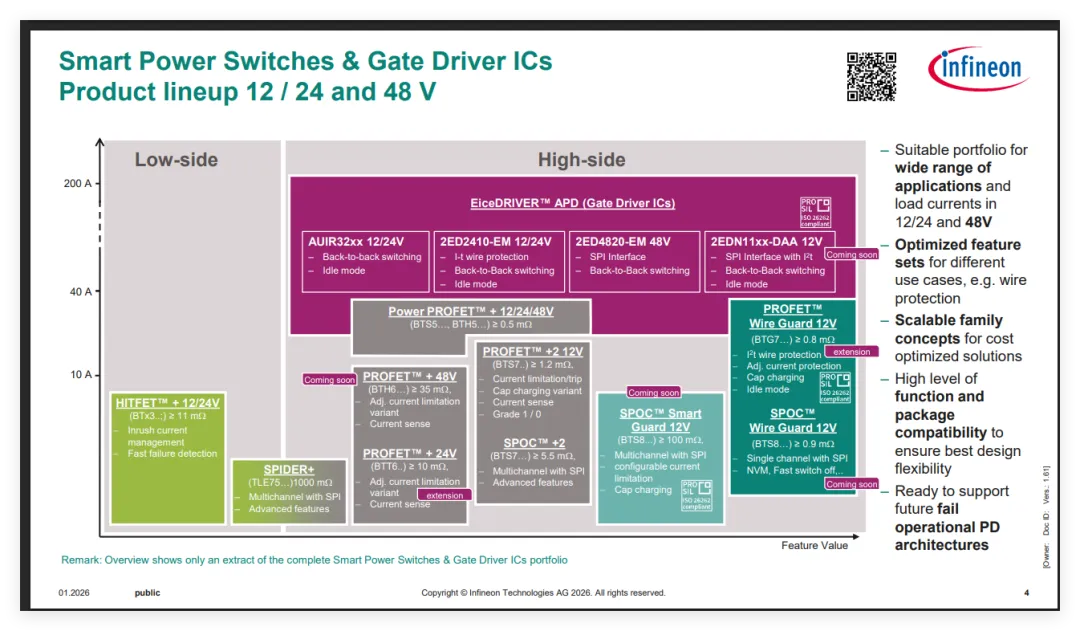
Task: Click the extension tag on PROFET Wire Guard
Action: click(851, 351)
